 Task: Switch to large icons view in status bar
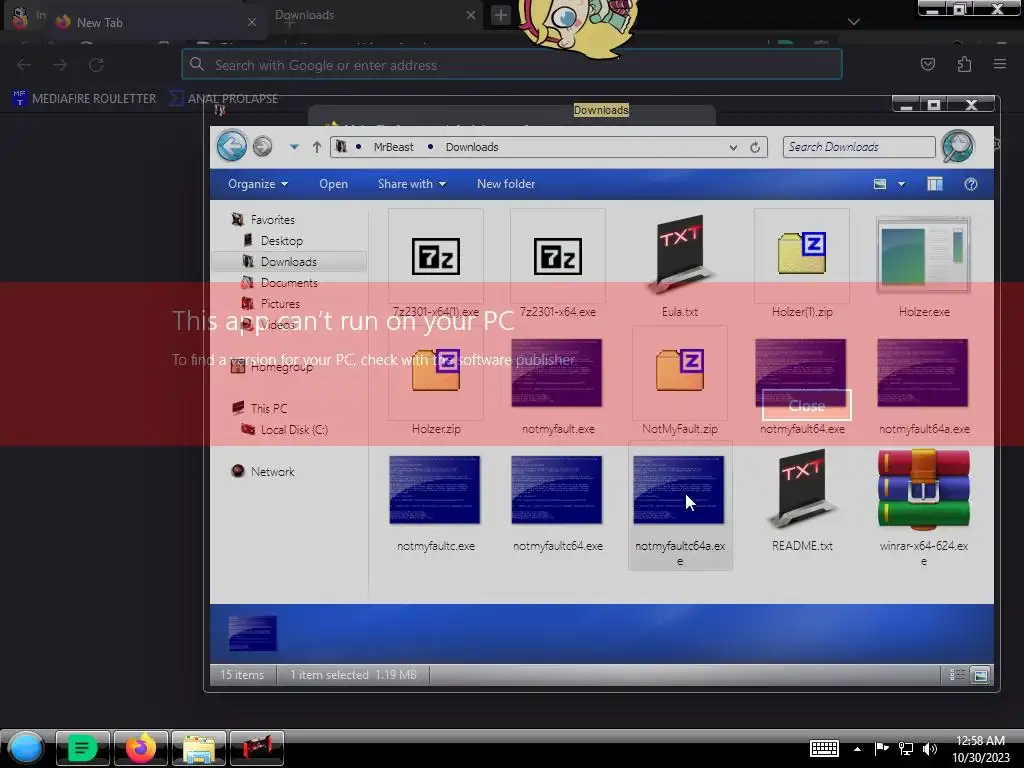pos(980,675)
